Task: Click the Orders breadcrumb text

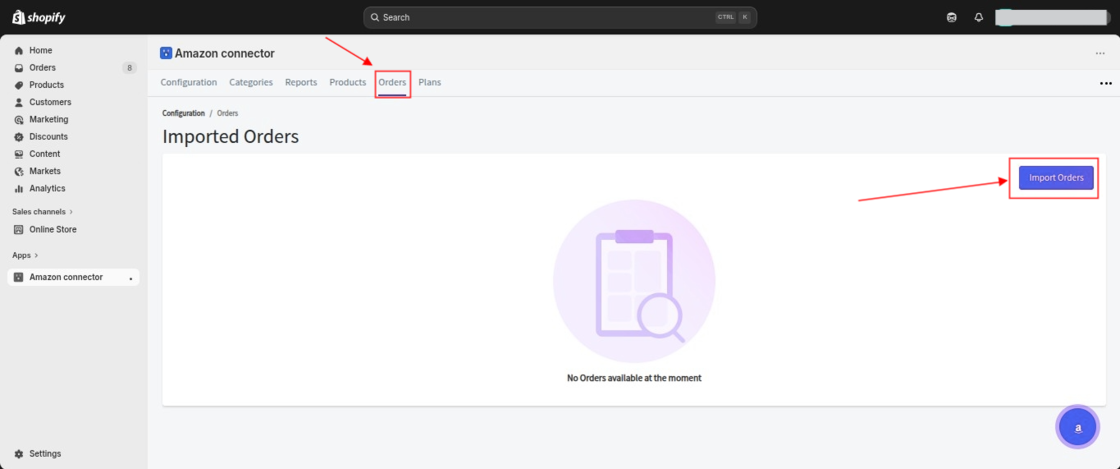Action: [x=228, y=114]
